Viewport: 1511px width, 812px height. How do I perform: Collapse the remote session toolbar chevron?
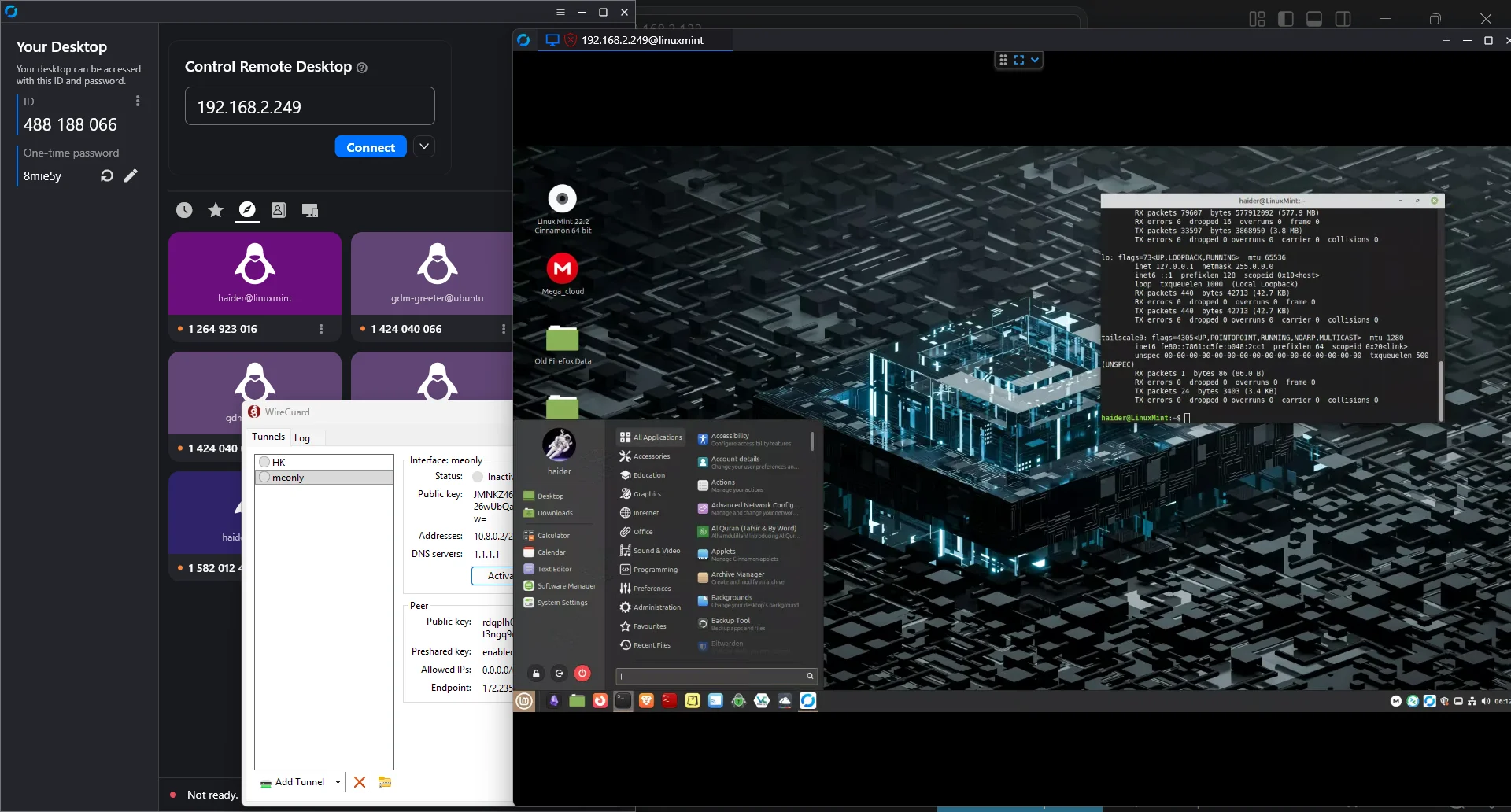click(x=1035, y=60)
